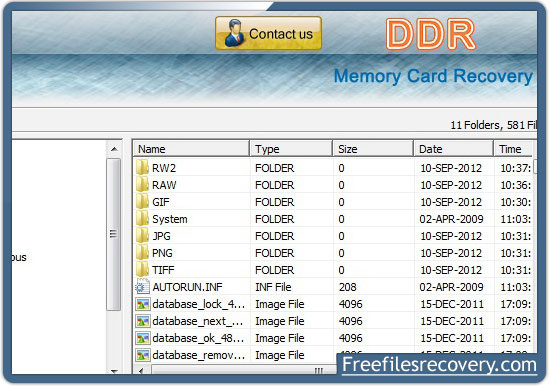Select the PNG folder icon
The image size is (550, 386).
[142, 253]
